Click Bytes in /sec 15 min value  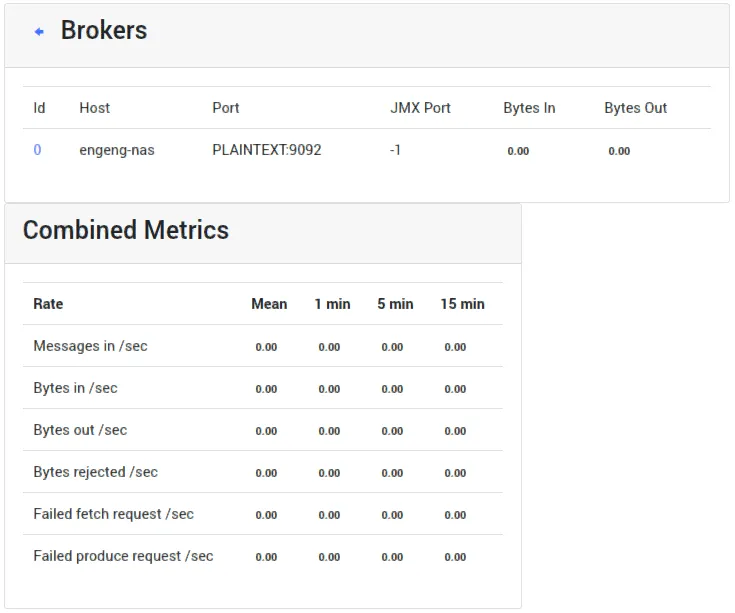(455, 389)
